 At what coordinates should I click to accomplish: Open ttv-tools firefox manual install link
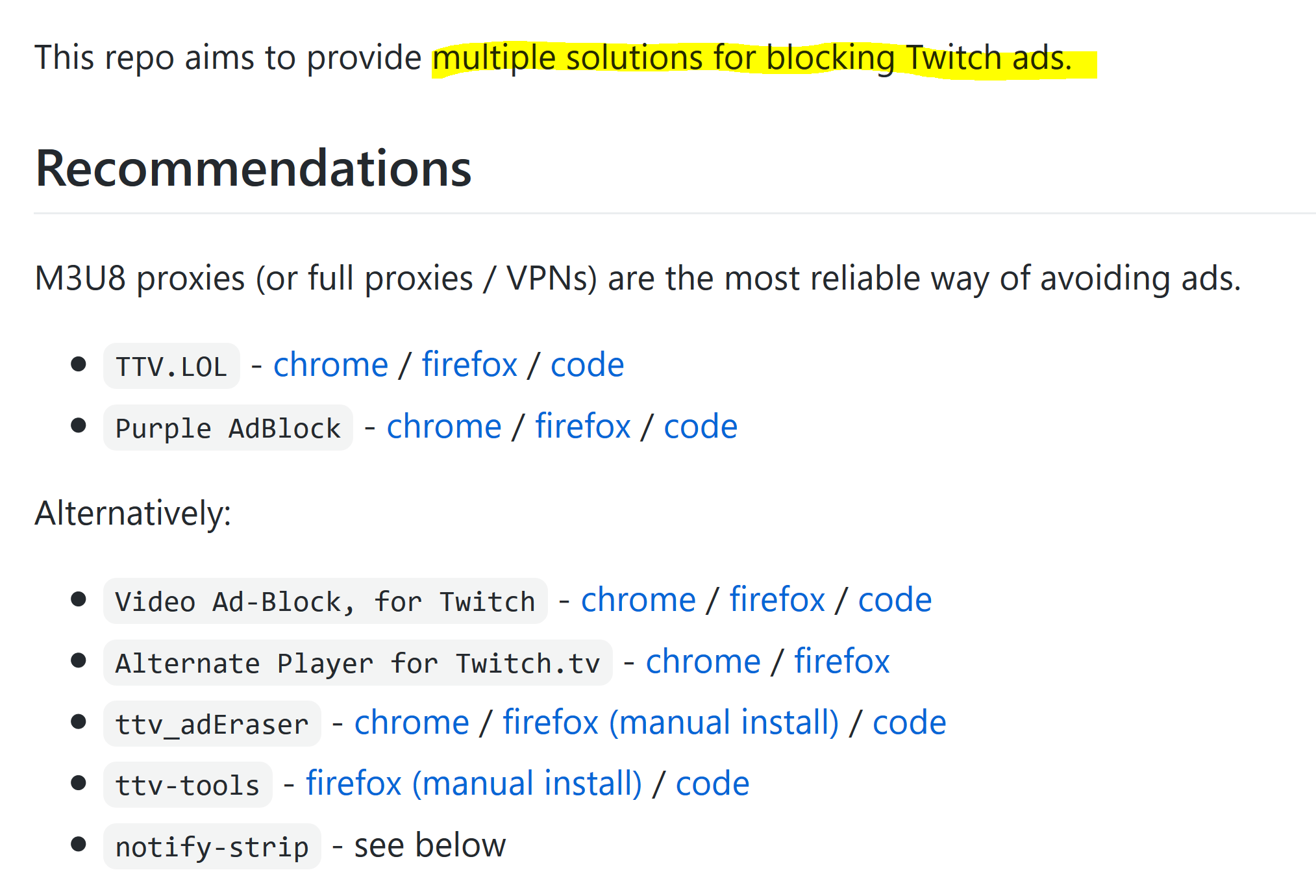tap(473, 784)
